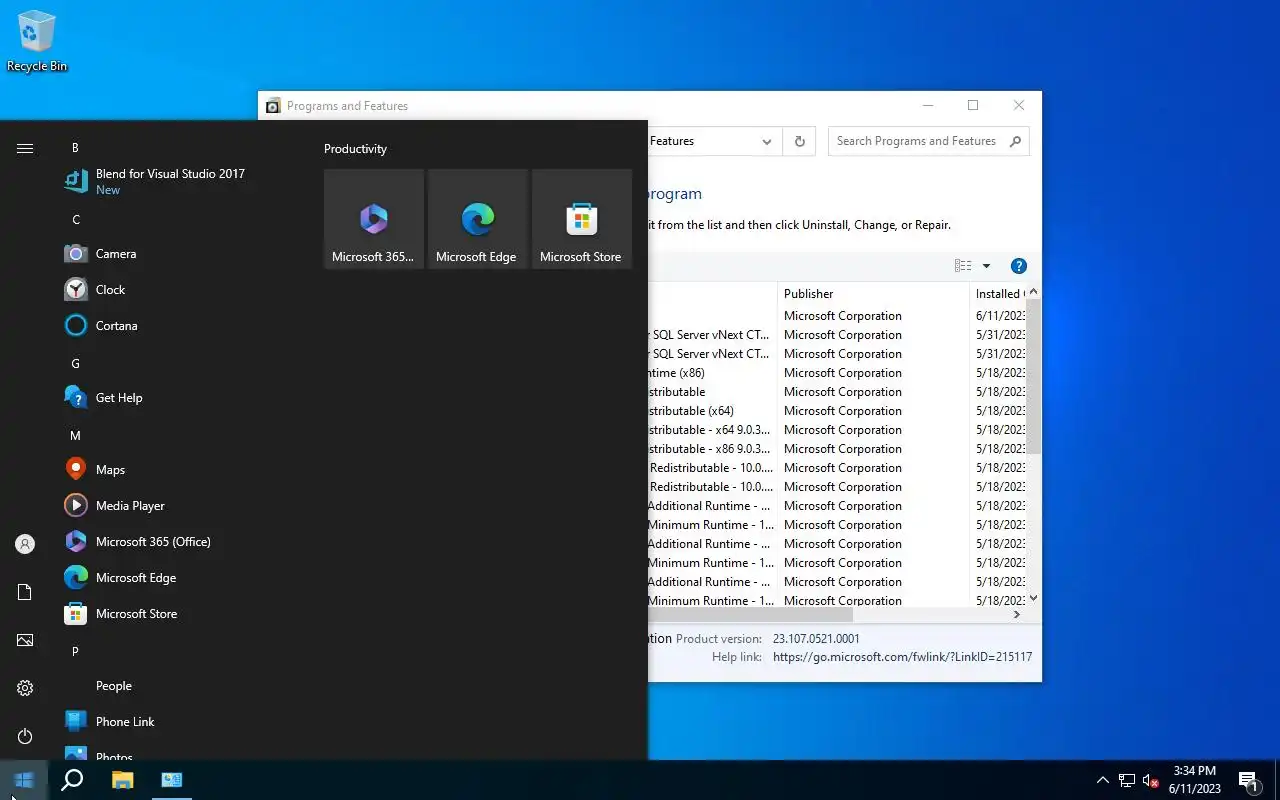Screen dimensions: 1280x800
Task: Jump to letter P header in the app list
Action: pyautogui.click(x=75, y=652)
